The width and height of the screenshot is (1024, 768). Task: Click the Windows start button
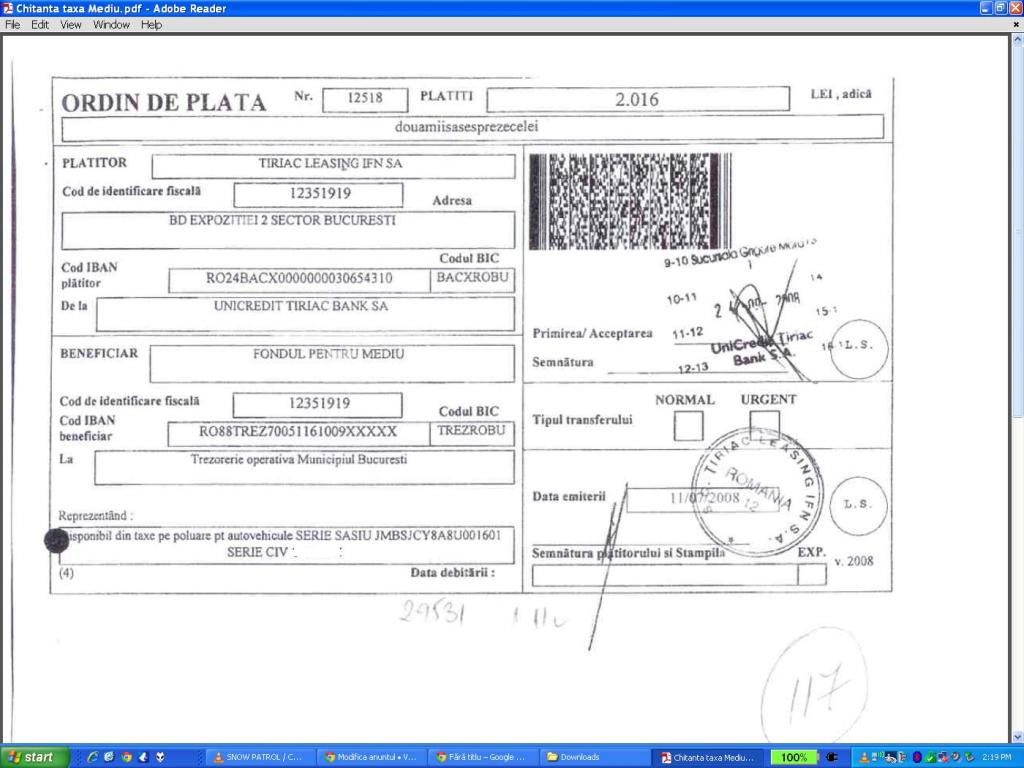tap(32, 757)
